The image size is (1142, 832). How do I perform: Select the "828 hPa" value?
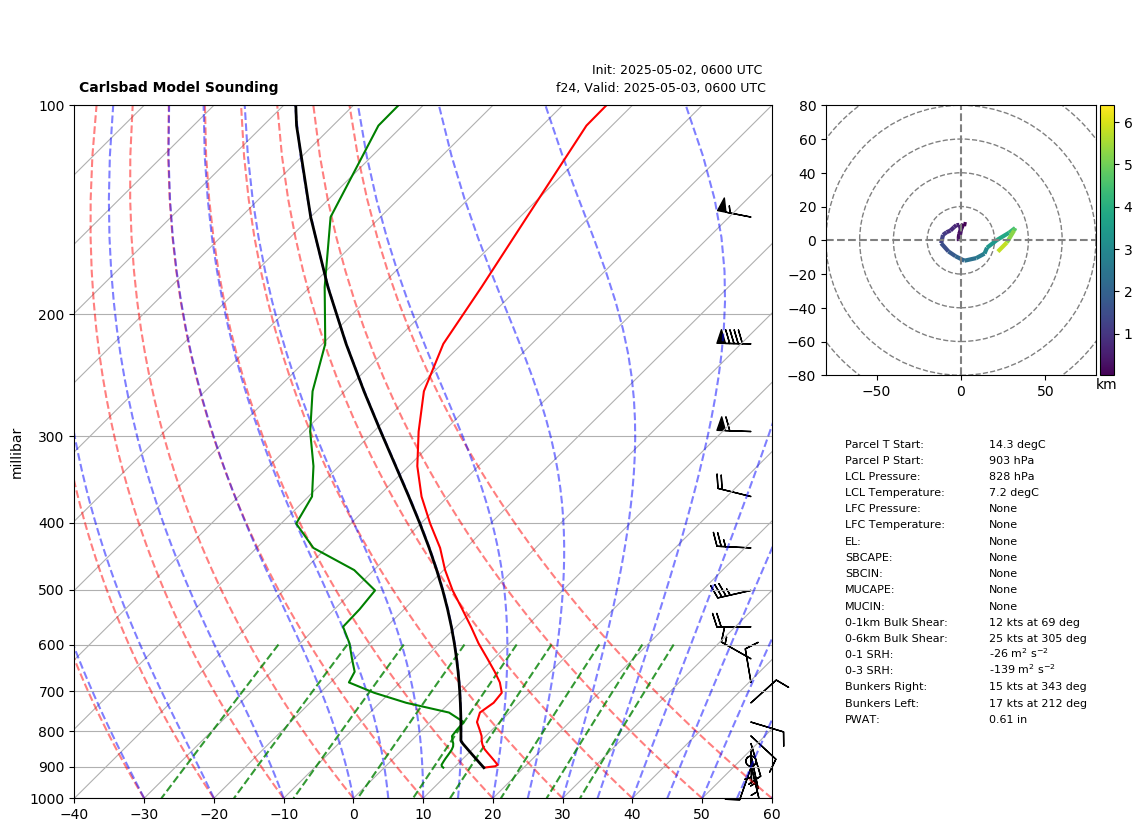coord(1012,476)
